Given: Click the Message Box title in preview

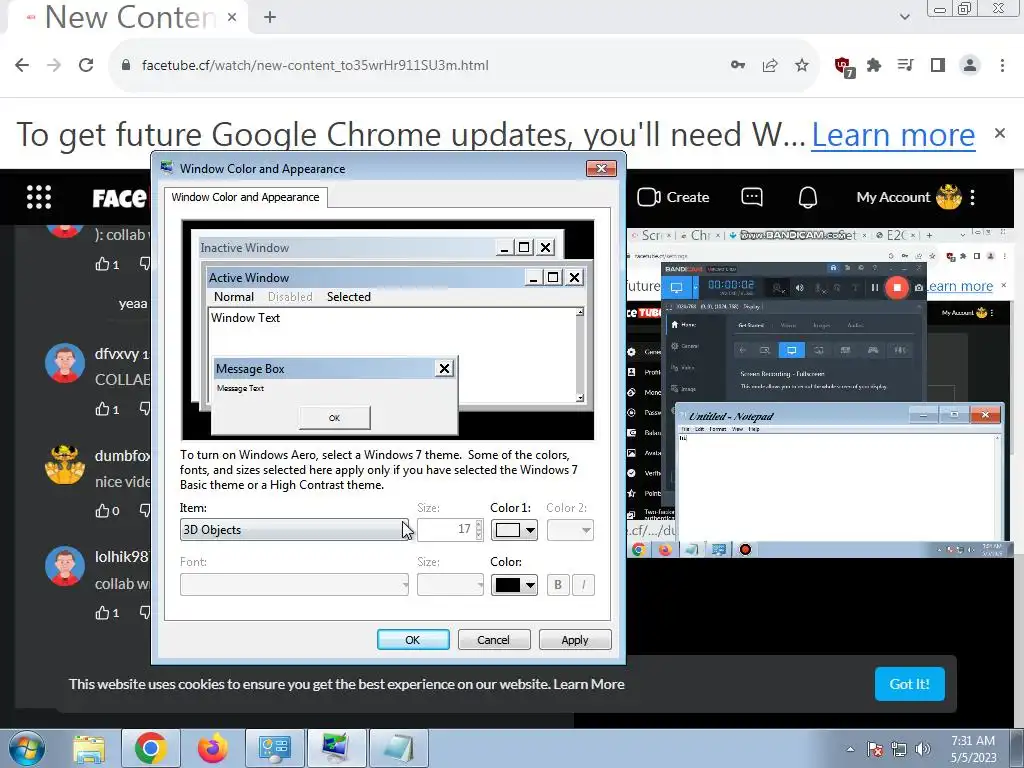Looking at the screenshot, I should tap(250, 369).
